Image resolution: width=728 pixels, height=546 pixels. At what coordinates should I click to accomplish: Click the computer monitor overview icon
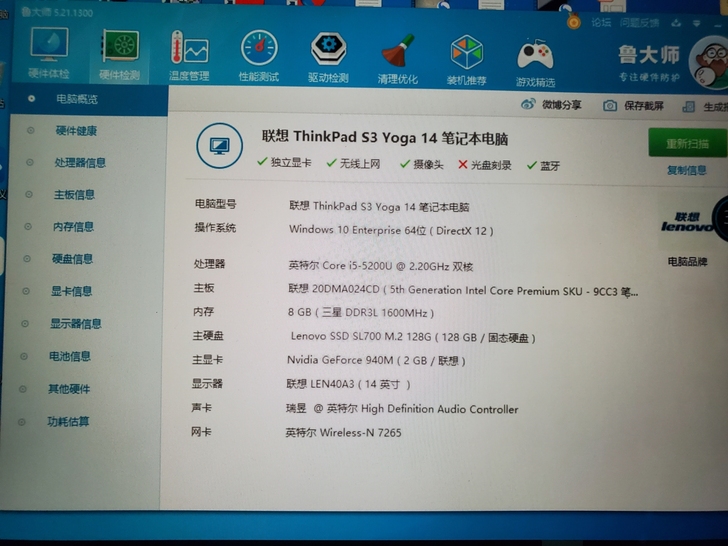click(x=219, y=145)
